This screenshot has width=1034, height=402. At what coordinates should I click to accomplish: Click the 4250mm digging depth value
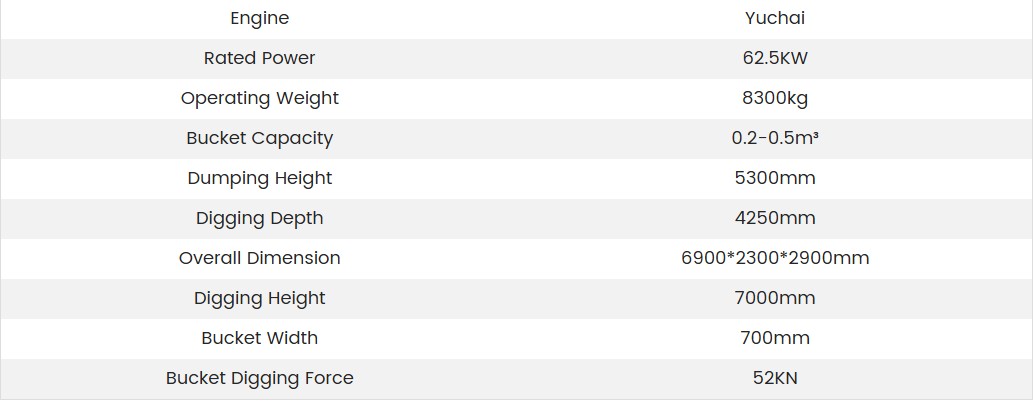click(x=775, y=218)
